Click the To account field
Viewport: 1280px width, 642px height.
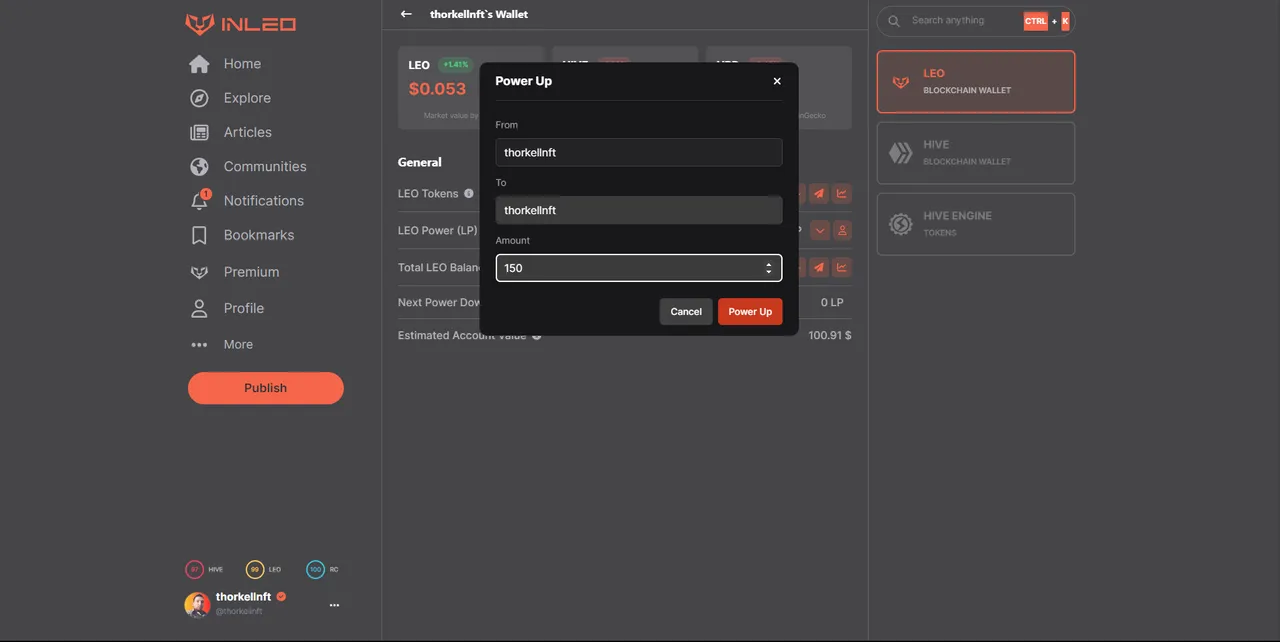point(639,210)
